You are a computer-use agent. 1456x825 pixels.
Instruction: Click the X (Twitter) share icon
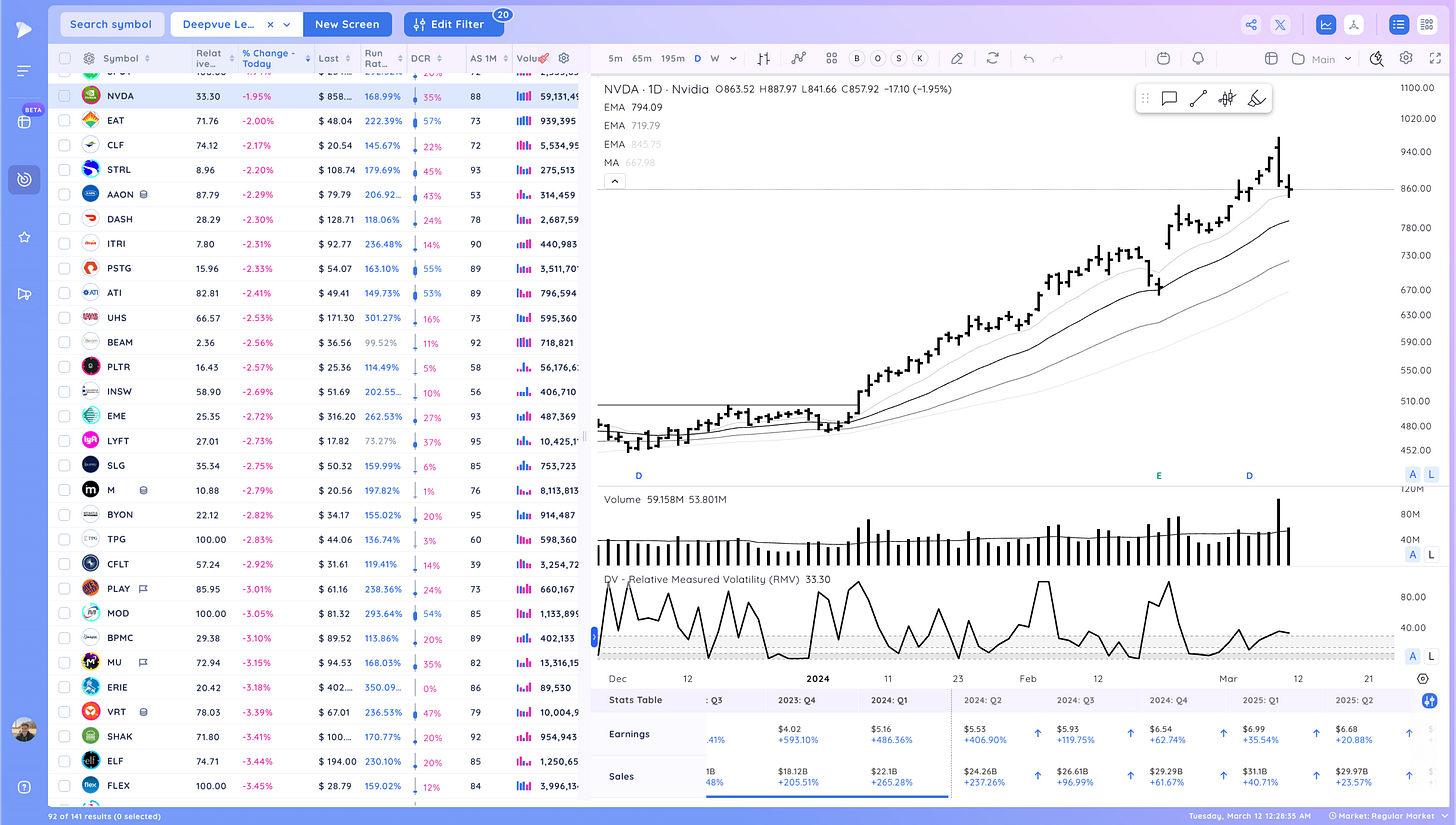[x=1280, y=24]
